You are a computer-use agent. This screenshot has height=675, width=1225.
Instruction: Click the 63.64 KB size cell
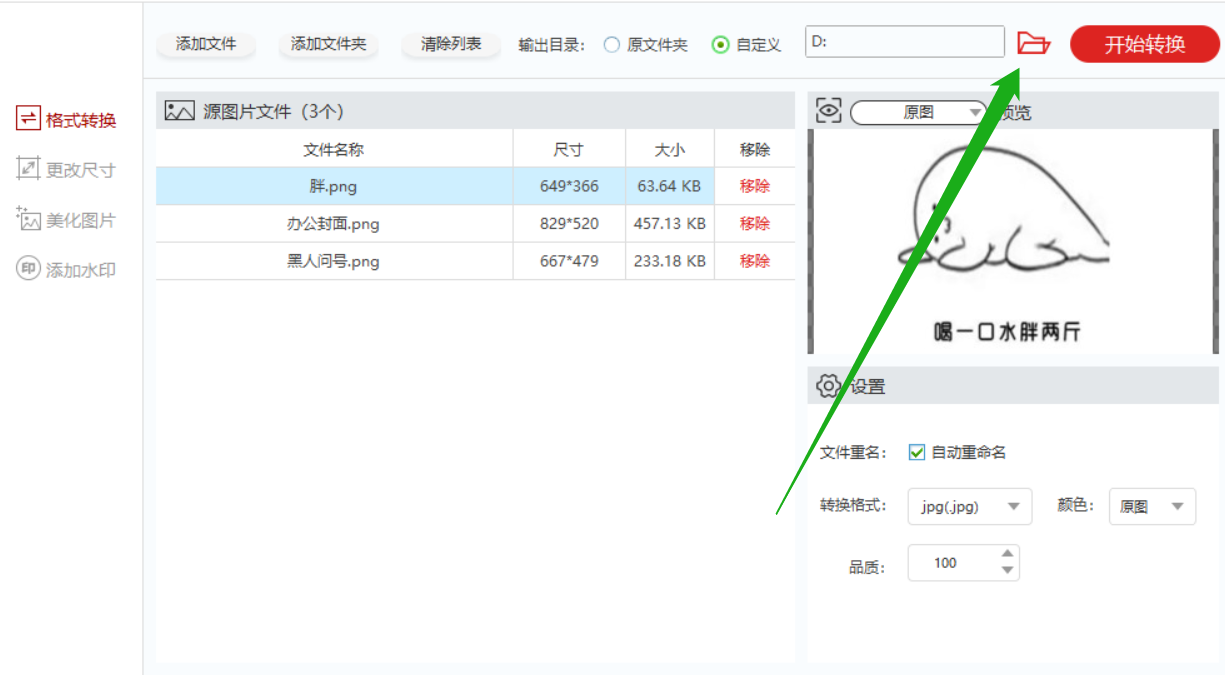tap(669, 186)
